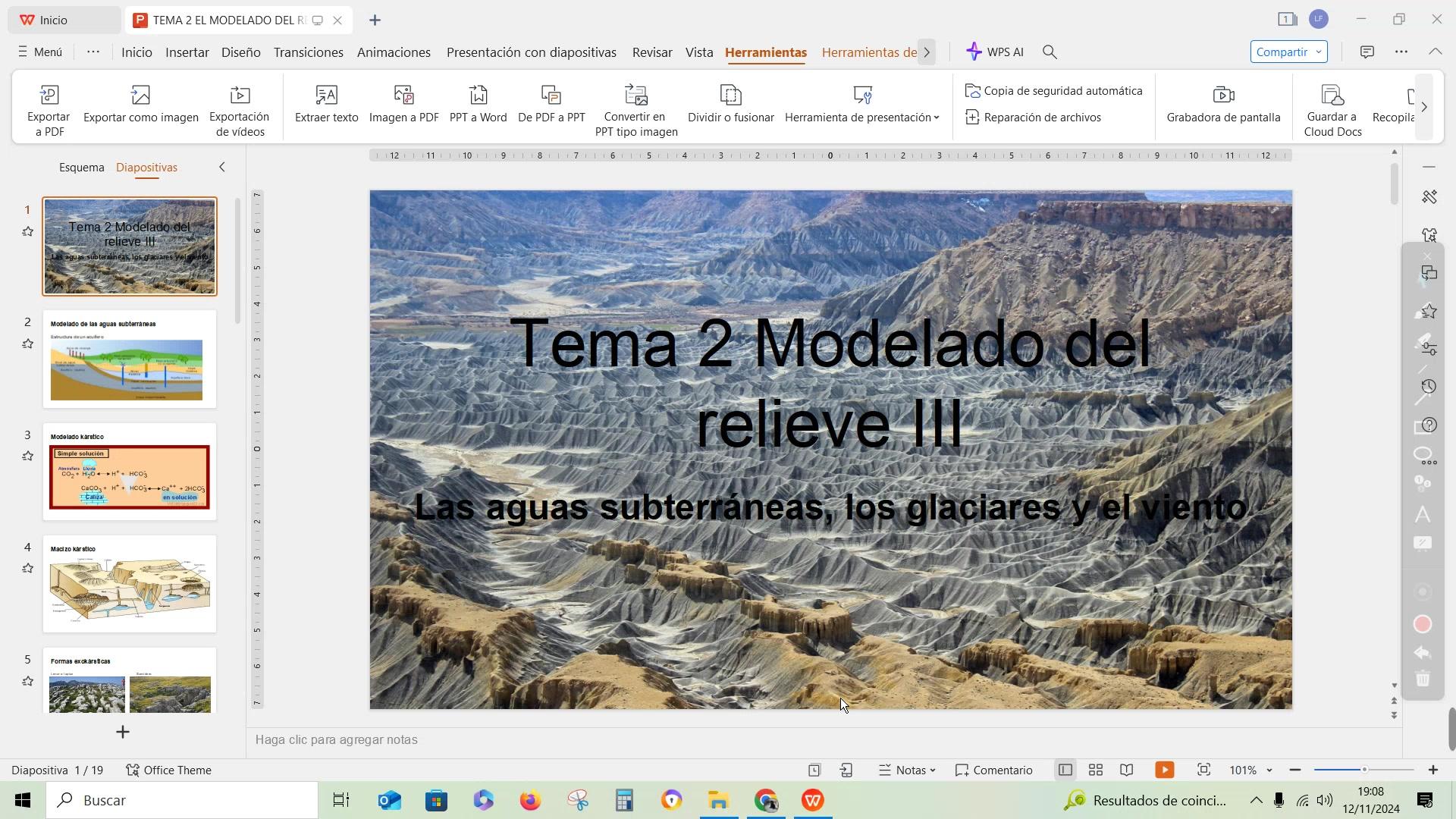Open the Exportación de vídeos tool

(x=240, y=109)
